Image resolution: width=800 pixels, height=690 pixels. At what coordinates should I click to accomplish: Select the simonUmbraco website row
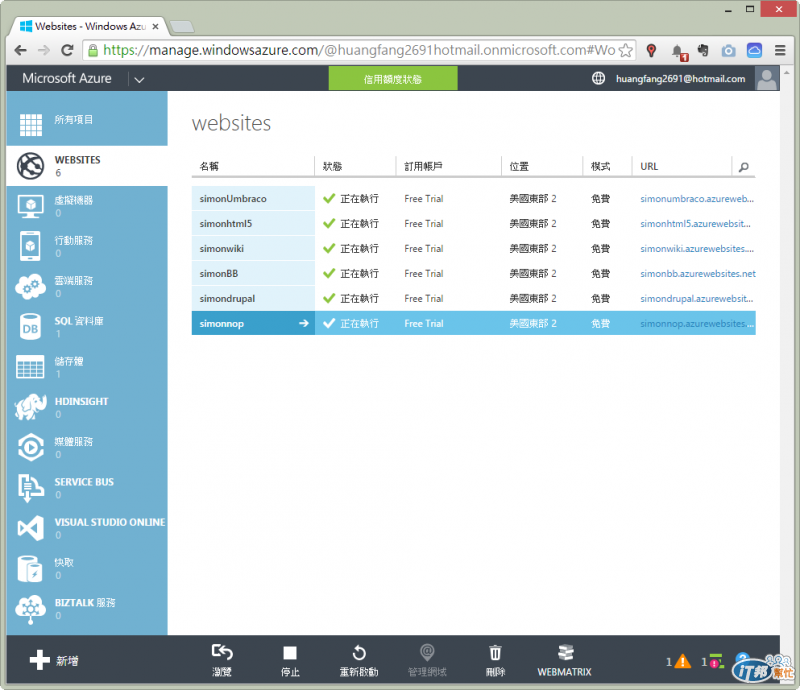473,199
